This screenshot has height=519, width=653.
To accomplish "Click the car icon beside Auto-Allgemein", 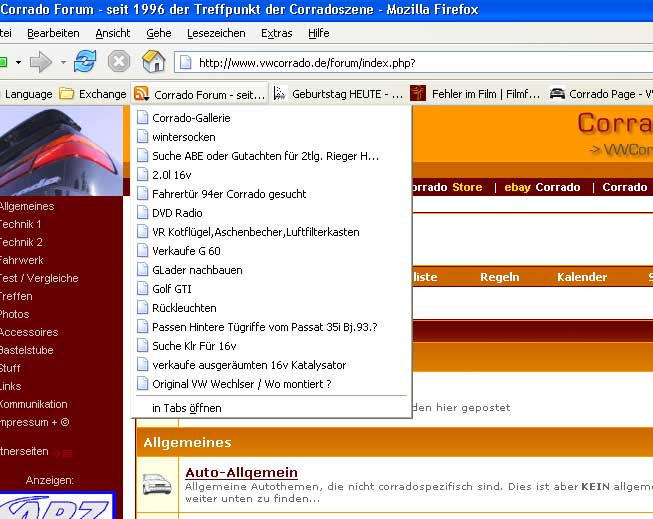I will click(157, 484).
